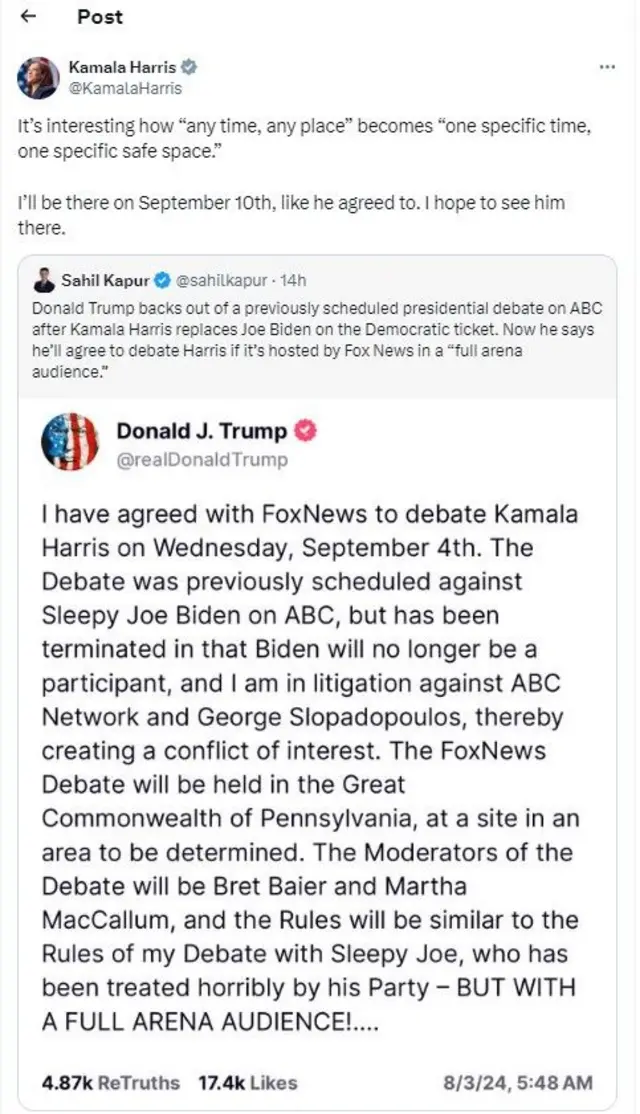Click the back arrow icon
Image resolution: width=640 pixels, height=1114 pixels.
coord(29,17)
